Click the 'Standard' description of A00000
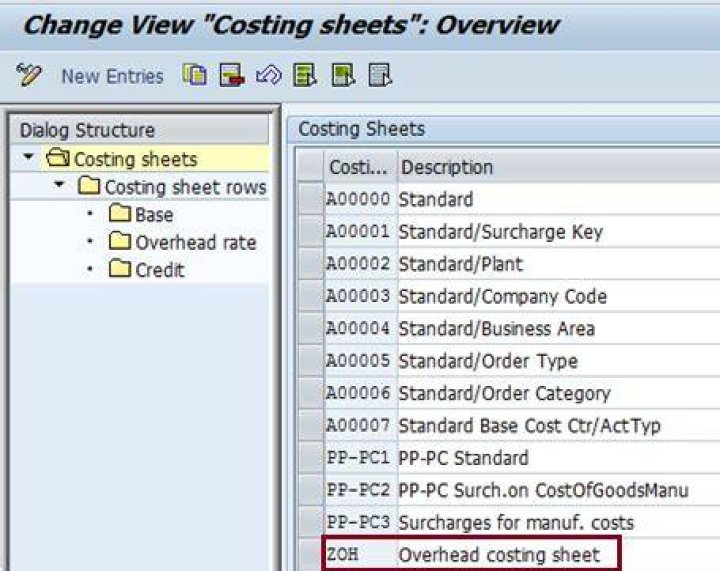The width and height of the screenshot is (720, 571). click(x=436, y=199)
